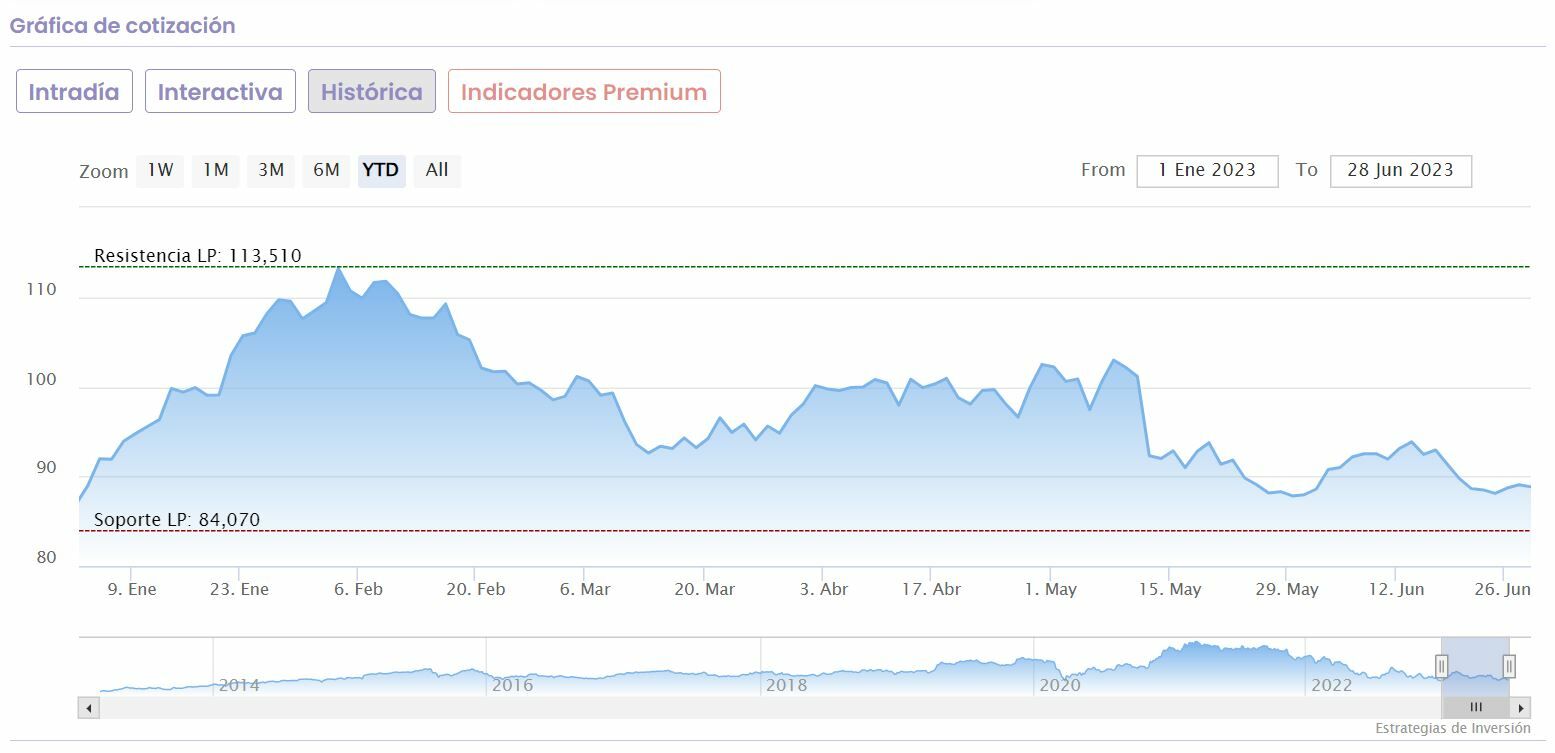Activate the YTD zoom button
The height and width of the screenshot is (753, 1555).
pyautogui.click(x=381, y=170)
